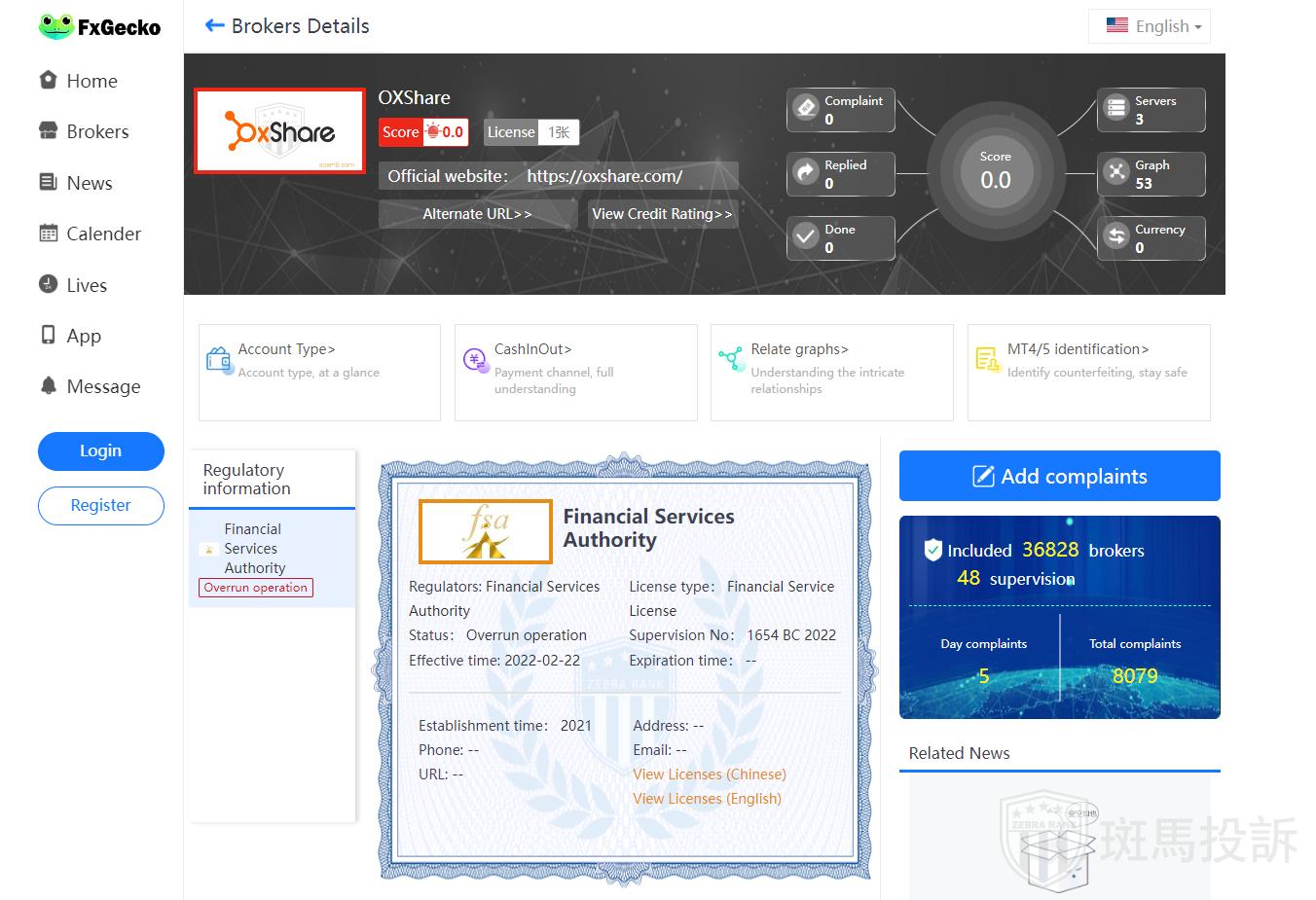Image resolution: width=1316 pixels, height=900 pixels.
Task: Click the Graph network icon
Action: click(x=1115, y=172)
